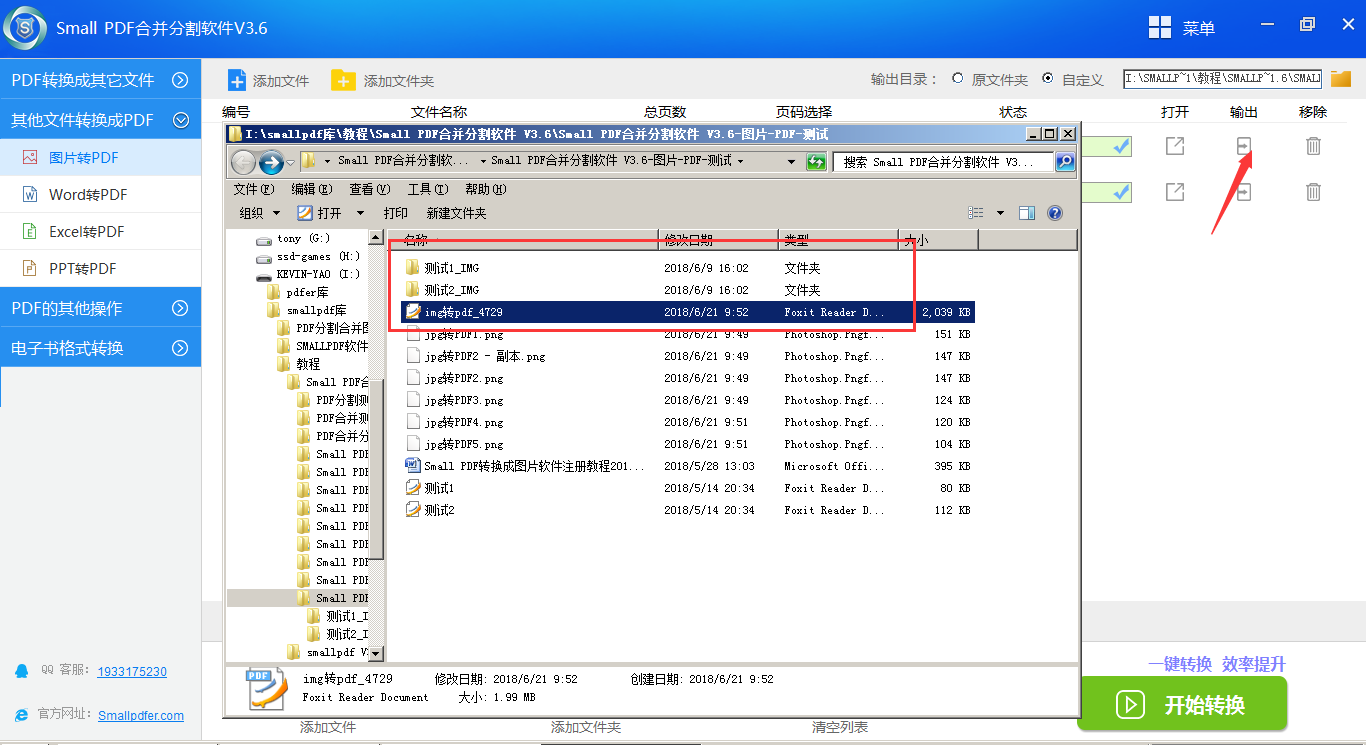Delete first row with trash icon

point(1313,146)
